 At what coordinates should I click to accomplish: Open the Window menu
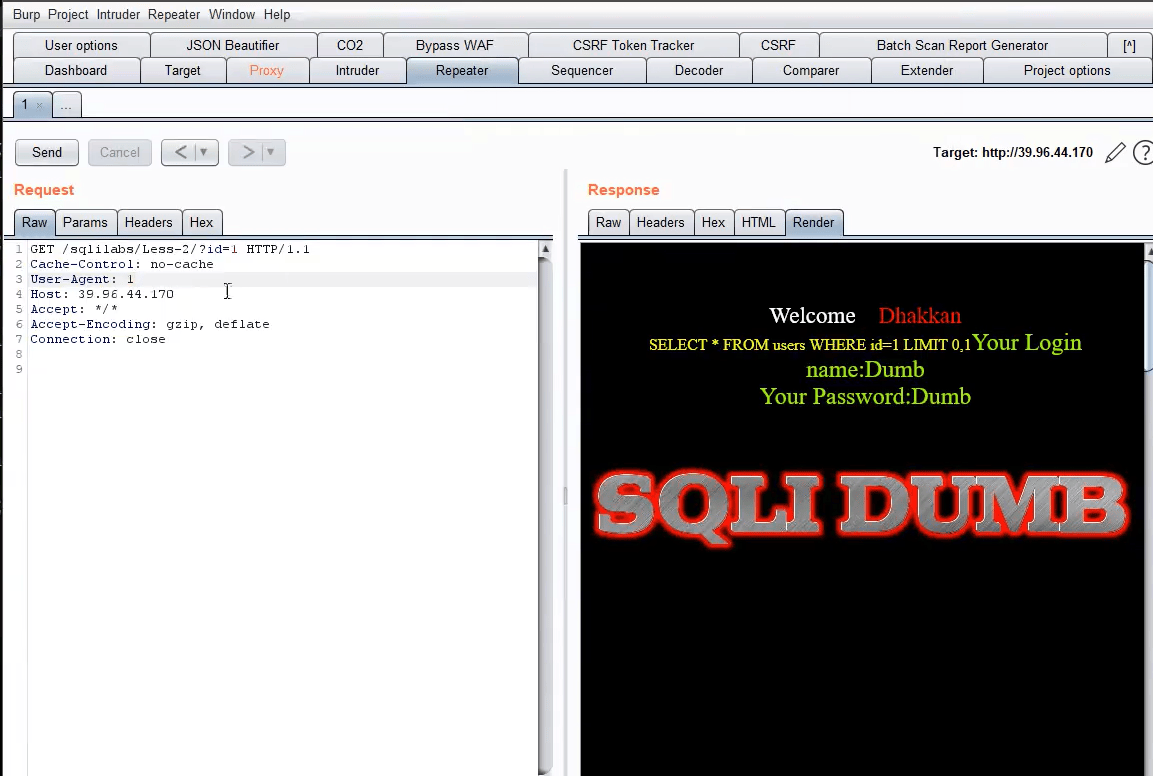pyautogui.click(x=232, y=14)
